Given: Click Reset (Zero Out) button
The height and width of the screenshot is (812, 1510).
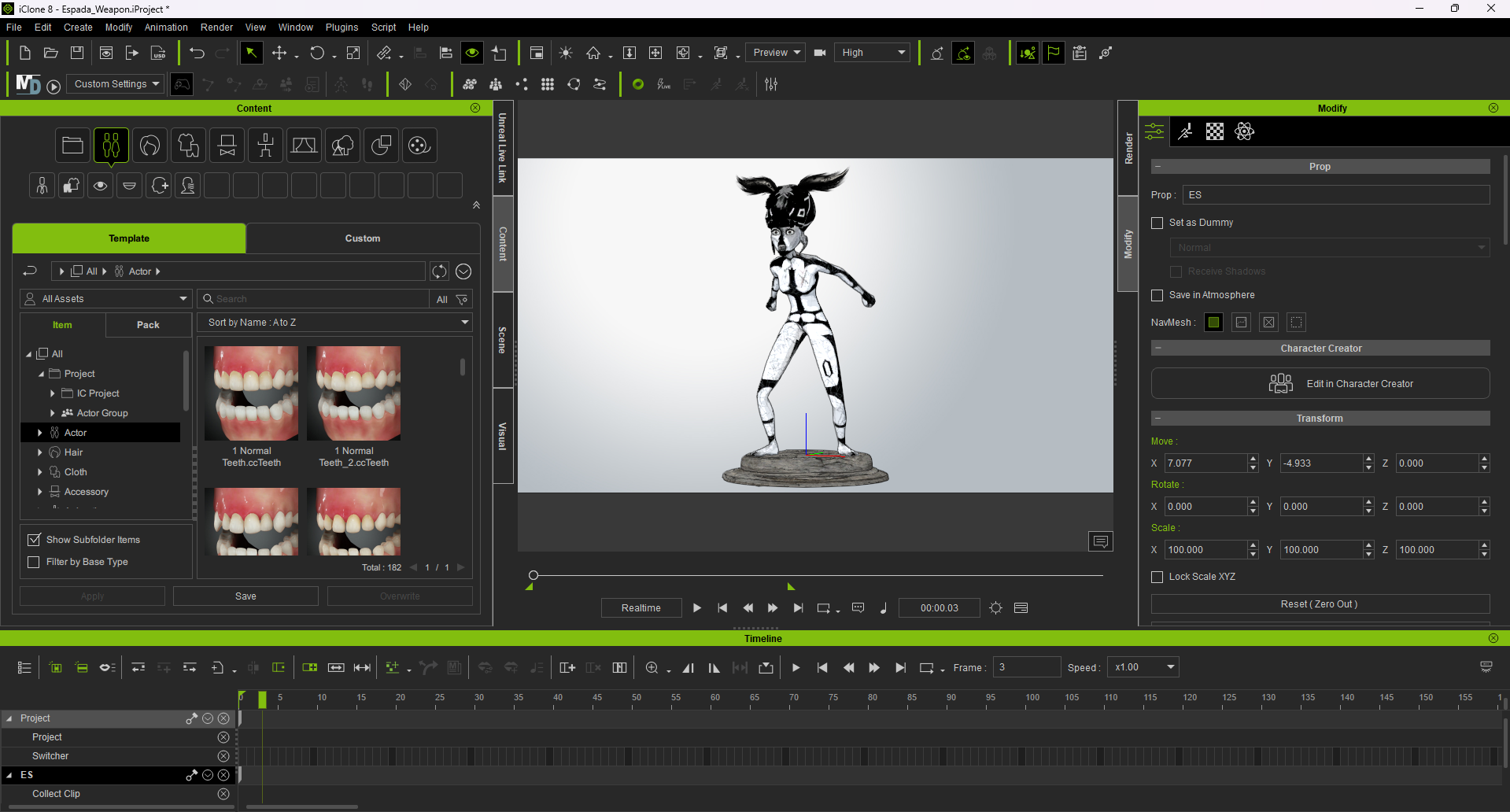Looking at the screenshot, I should click(x=1320, y=604).
